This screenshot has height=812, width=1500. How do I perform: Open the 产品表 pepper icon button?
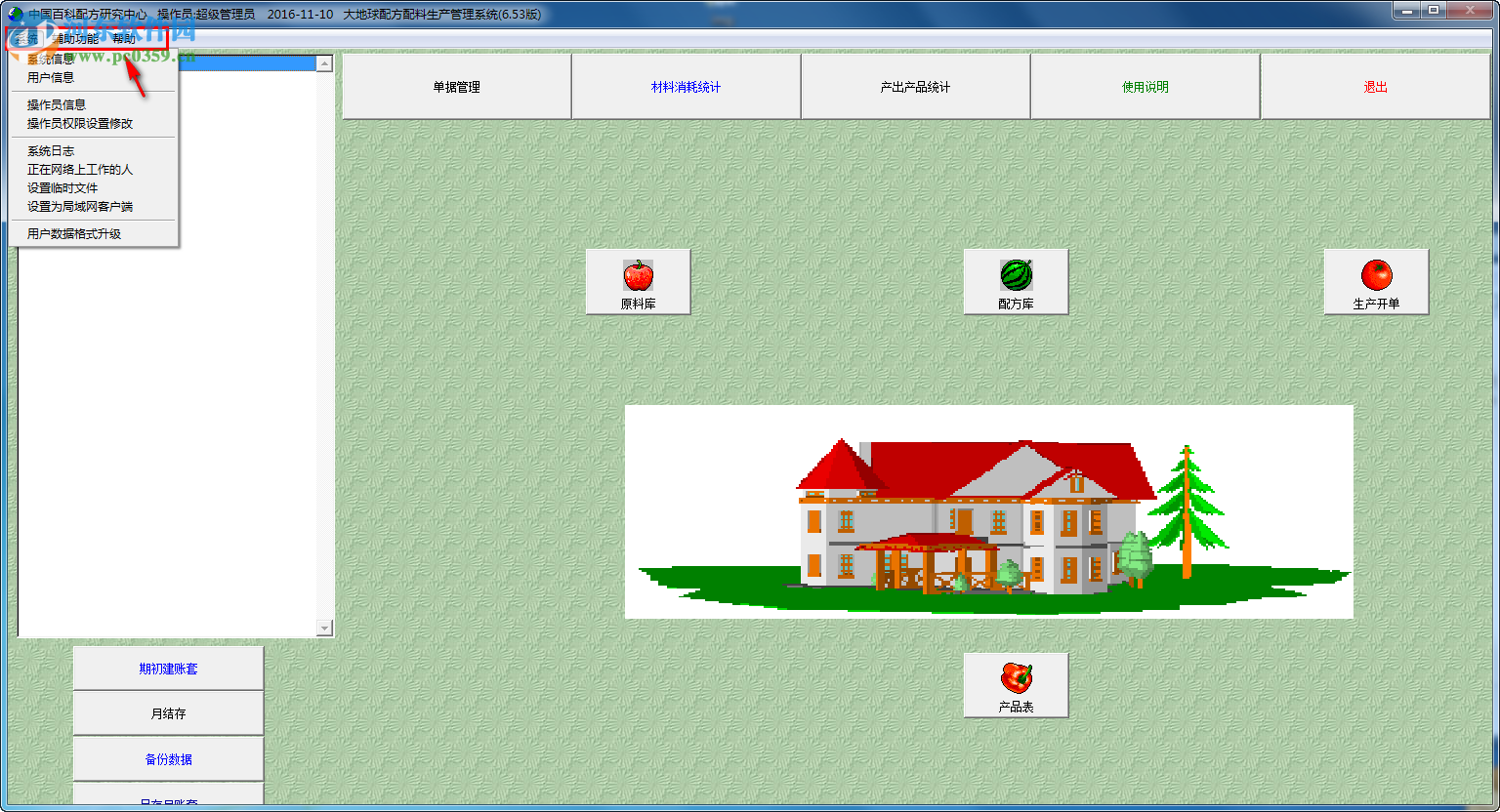[1016, 685]
